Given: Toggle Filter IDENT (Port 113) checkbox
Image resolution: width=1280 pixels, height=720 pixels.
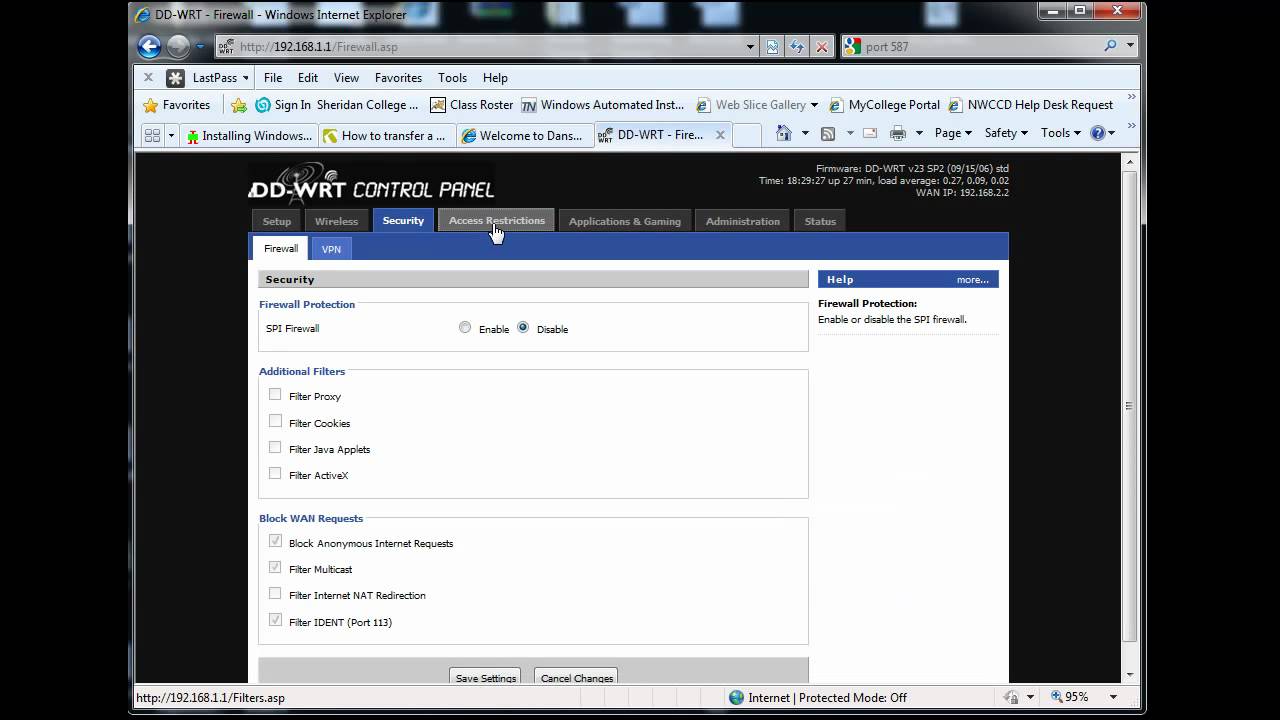Looking at the screenshot, I should click(x=275, y=620).
